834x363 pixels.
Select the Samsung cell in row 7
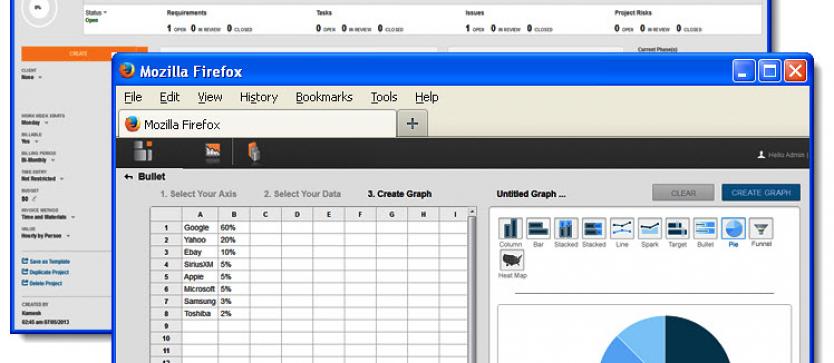point(200,301)
